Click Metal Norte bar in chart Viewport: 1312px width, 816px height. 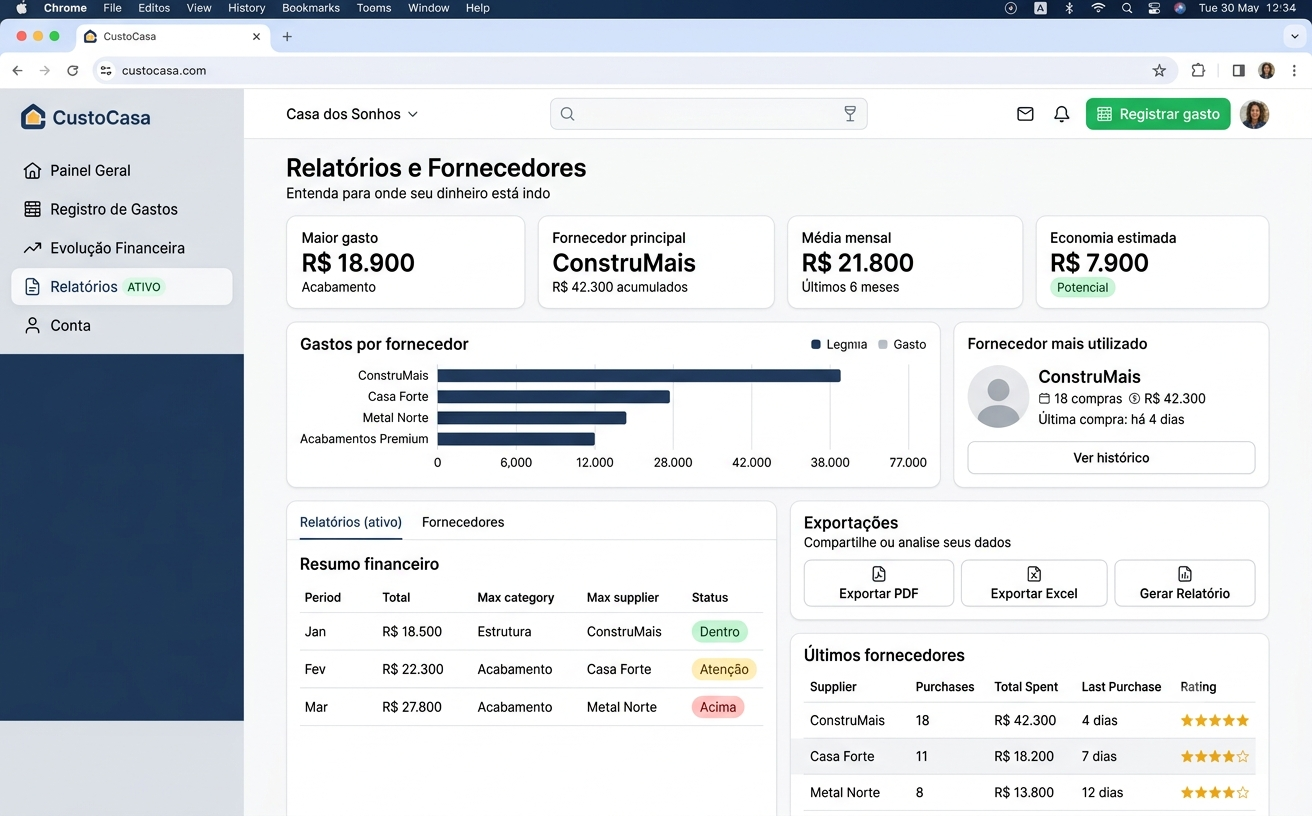coord(532,418)
